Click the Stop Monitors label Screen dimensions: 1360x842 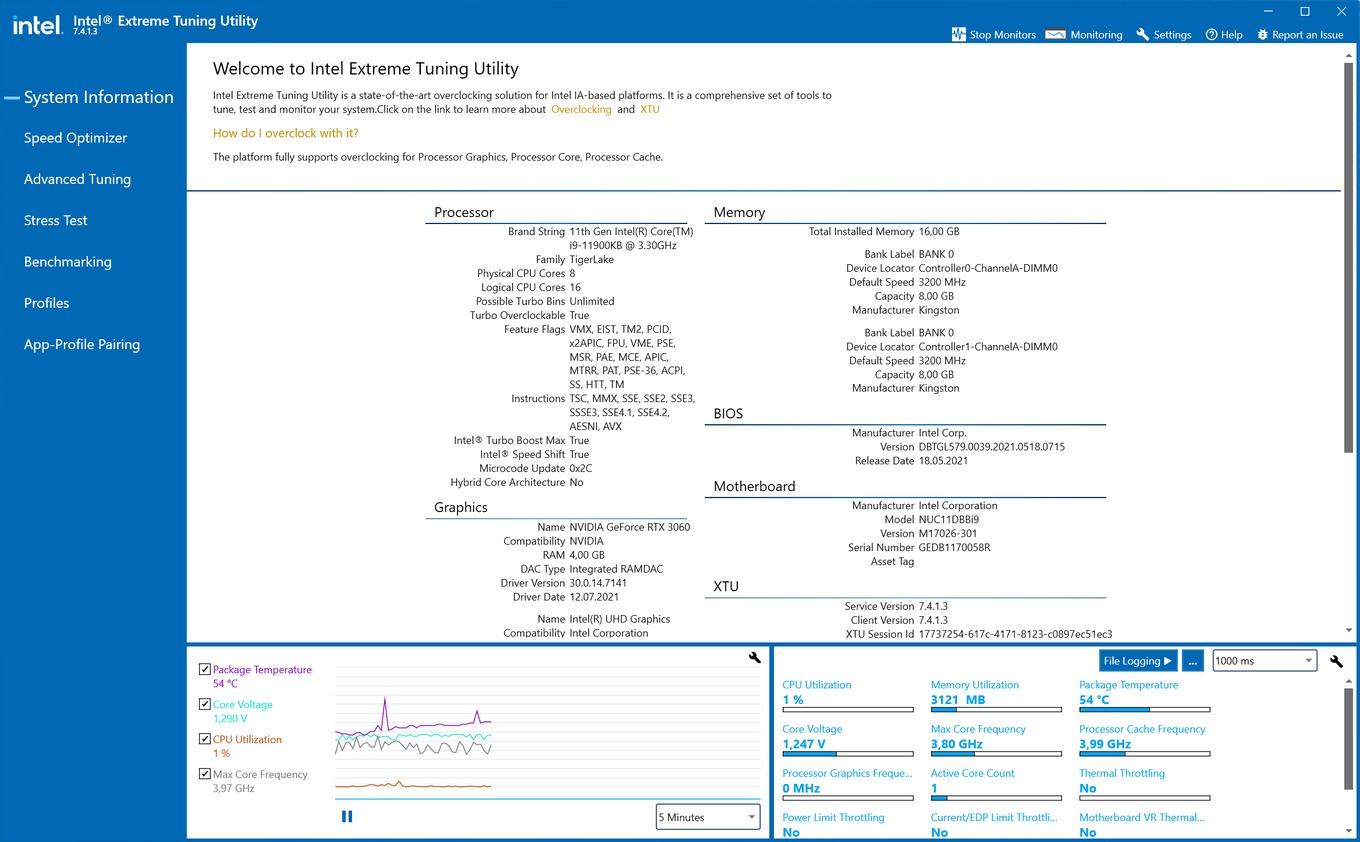coord(1003,35)
